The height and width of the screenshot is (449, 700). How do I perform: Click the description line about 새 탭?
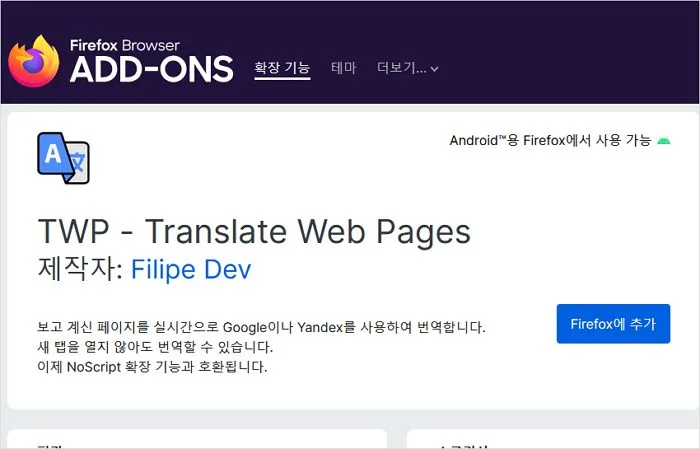click(155, 347)
